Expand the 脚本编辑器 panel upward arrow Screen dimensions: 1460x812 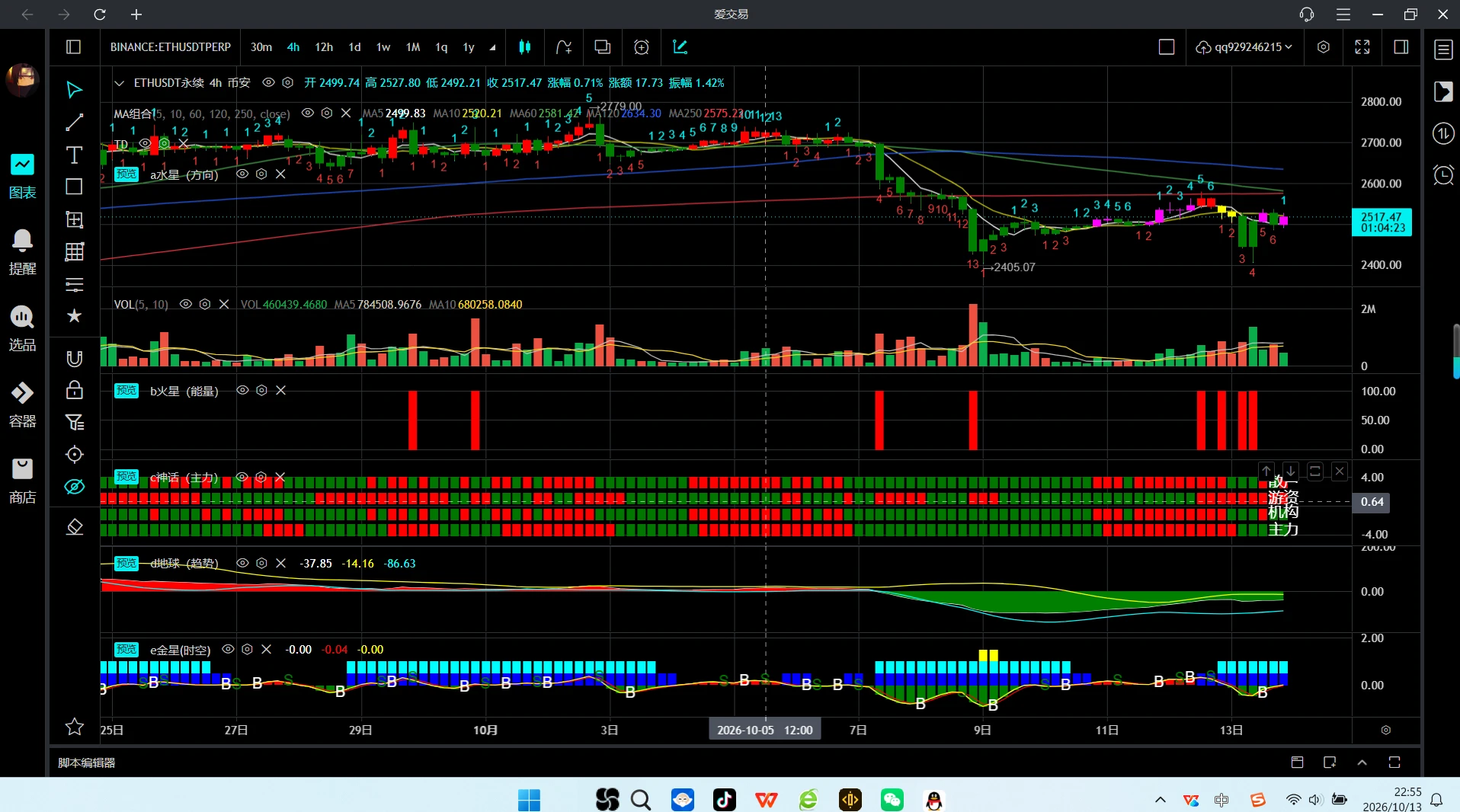pos(1362,762)
